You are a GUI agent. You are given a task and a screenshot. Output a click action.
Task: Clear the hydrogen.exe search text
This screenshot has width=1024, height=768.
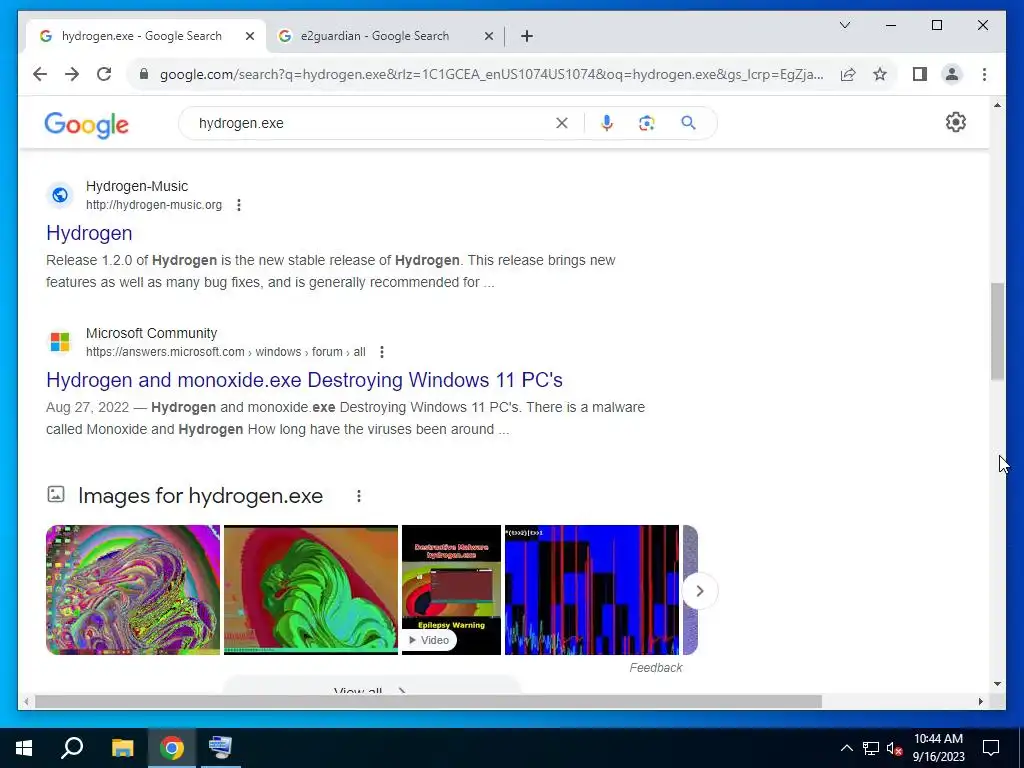point(562,123)
